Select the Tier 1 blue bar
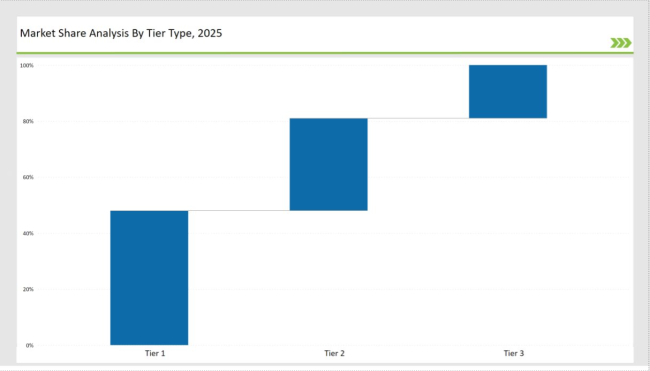The width and height of the screenshot is (650, 371). click(149, 278)
